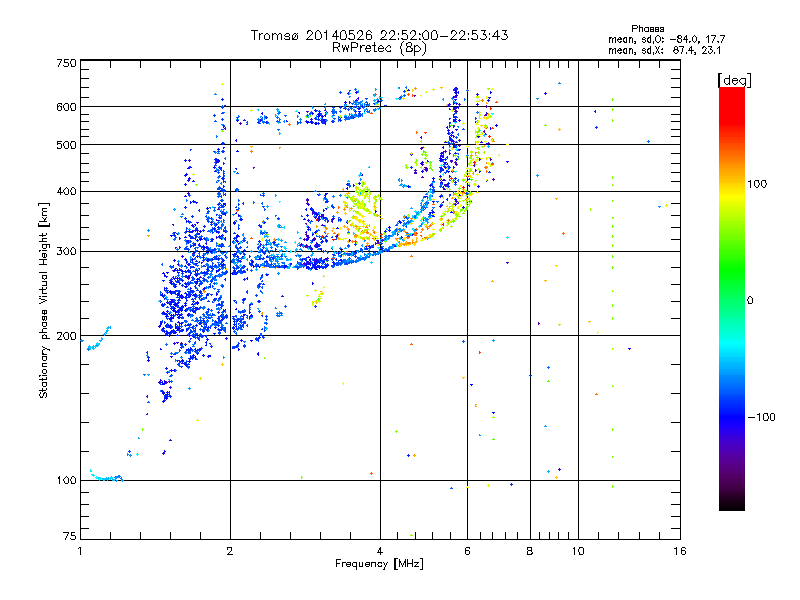Select the 'mean, sd,X: 87.4, 23.1' line
This screenshot has height=600, width=800.
pyautogui.click(x=664, y=50)
